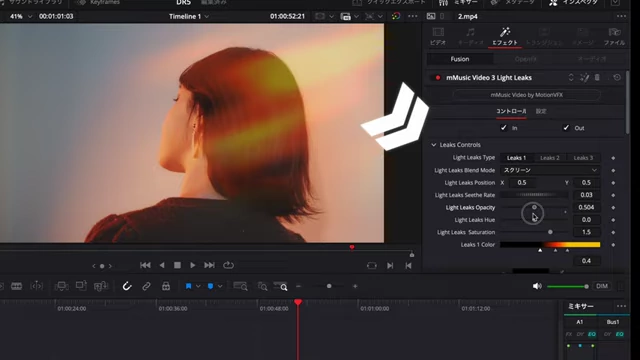The height and width of the screenshot is (360, 640).
Task: Add keyframe for Light Leaks Blend Mode
Action: [x=613, y=170]
